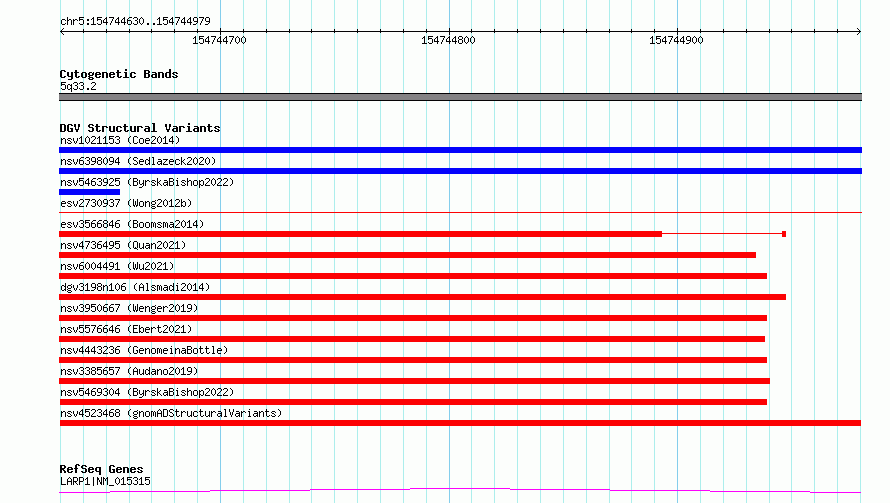
Task: Click the chr5:154744630..154744979 region label
Action: (x=135, y=21)
